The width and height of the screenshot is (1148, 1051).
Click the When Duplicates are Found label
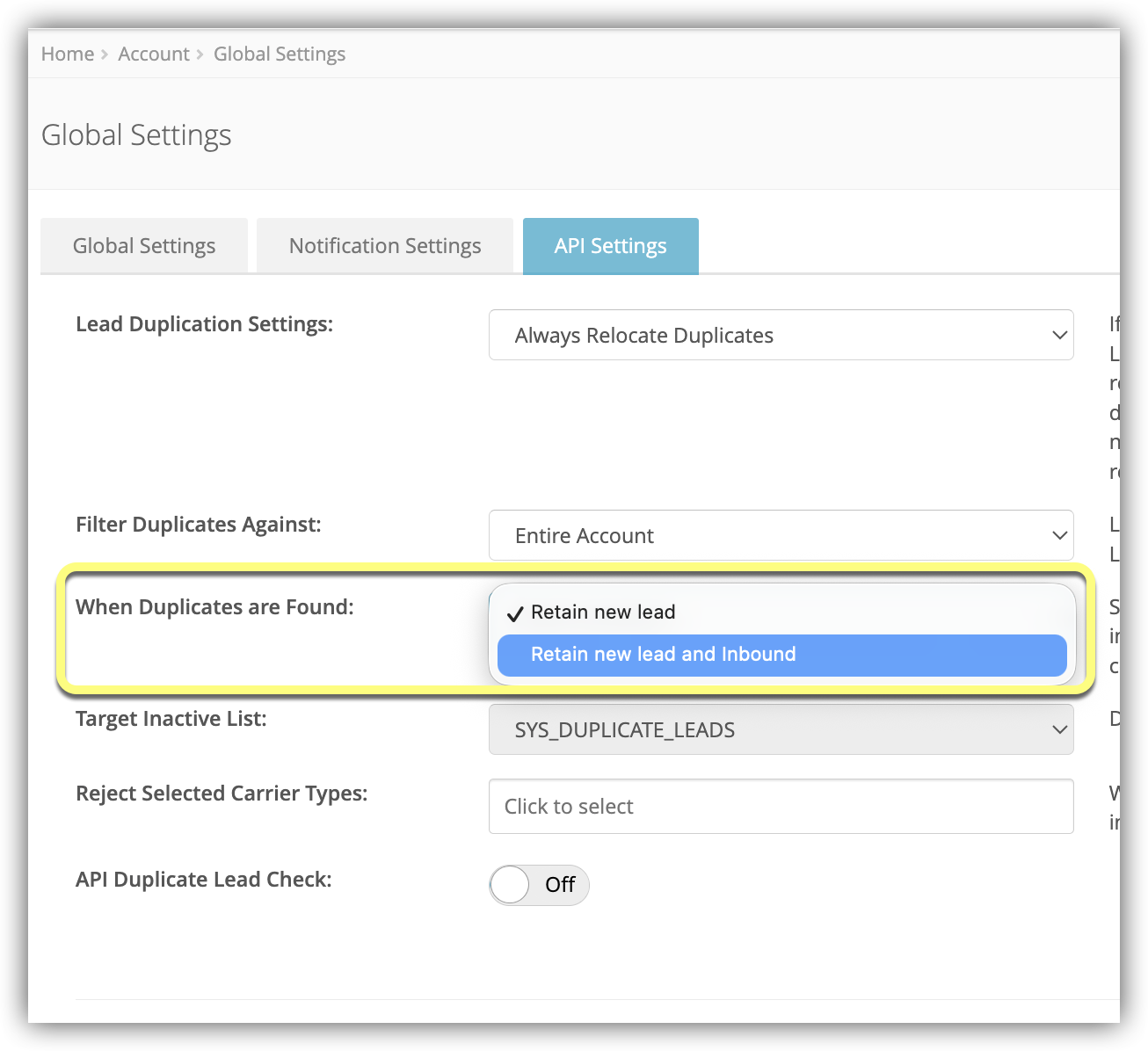click(x=214, y=607)
